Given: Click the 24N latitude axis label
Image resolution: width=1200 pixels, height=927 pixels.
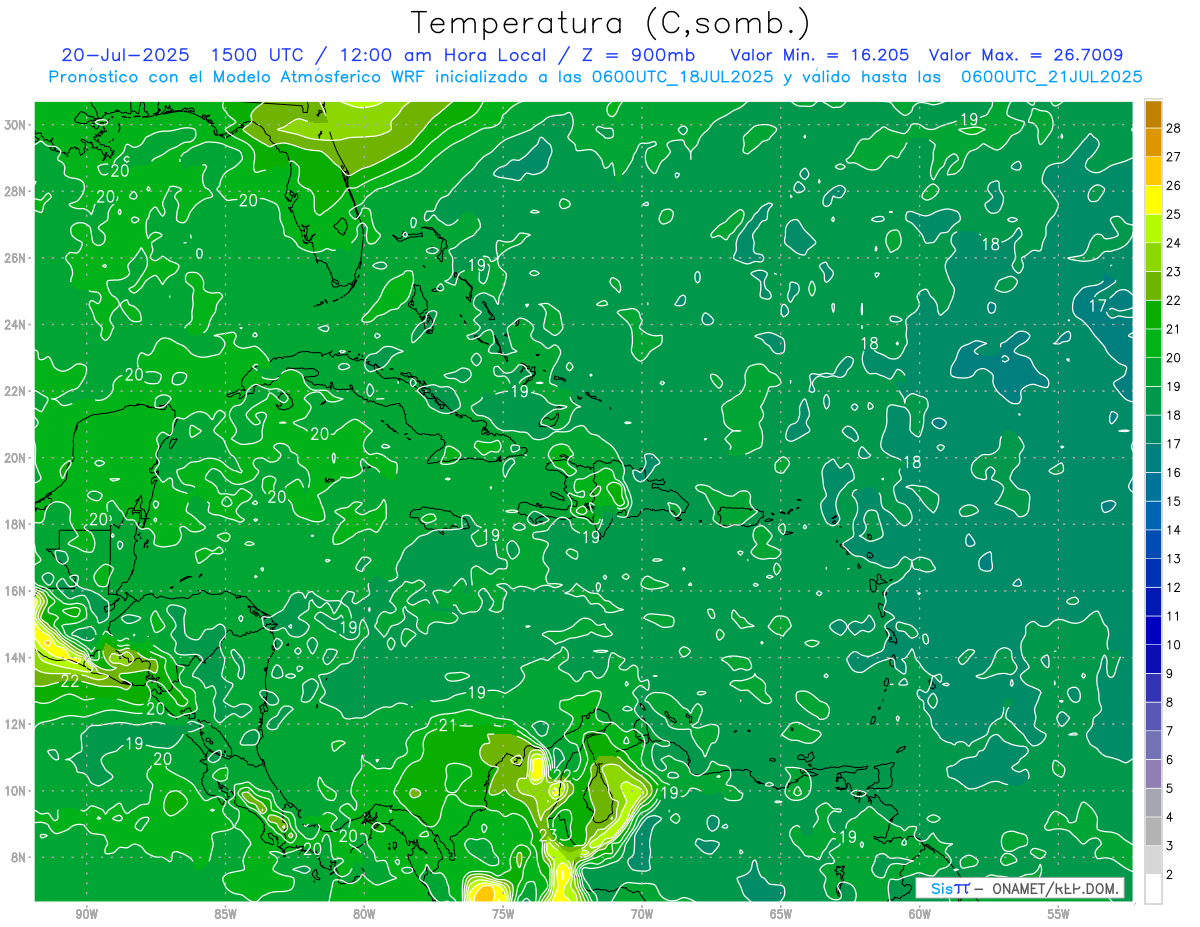Looking at the screenshot, I should [16, 324].
